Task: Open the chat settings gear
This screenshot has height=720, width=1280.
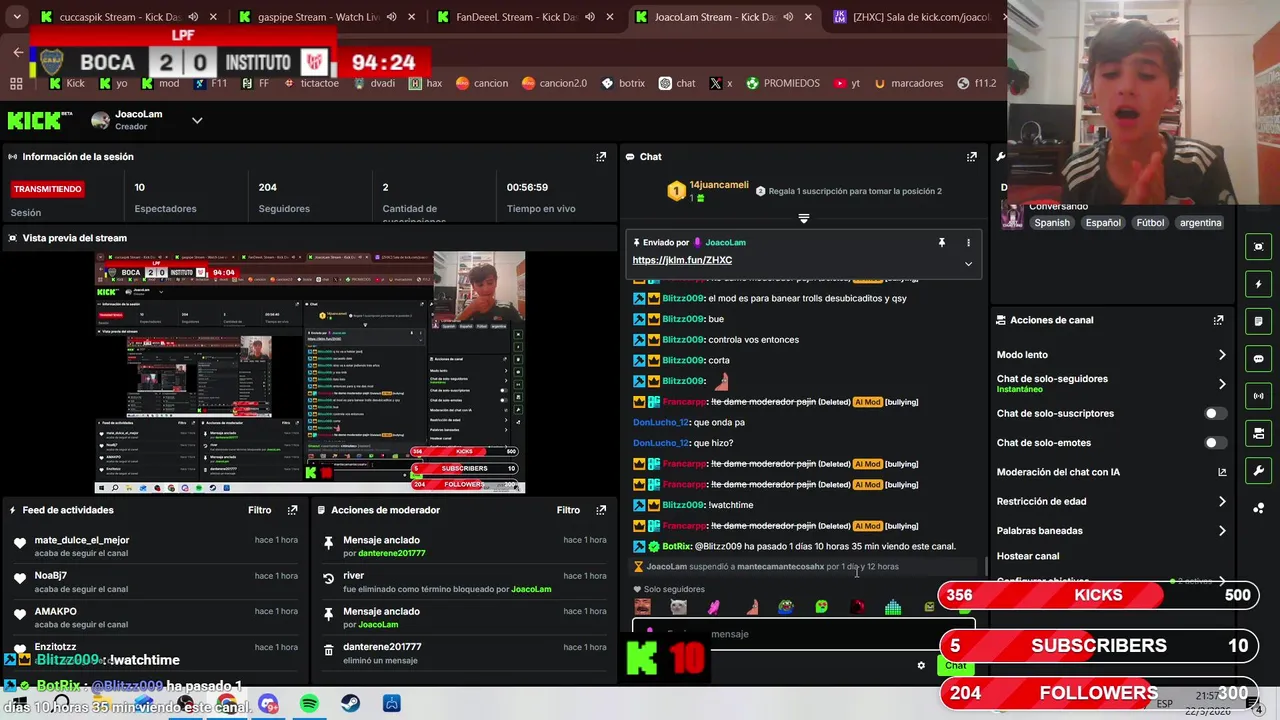Action: point(921,665)
